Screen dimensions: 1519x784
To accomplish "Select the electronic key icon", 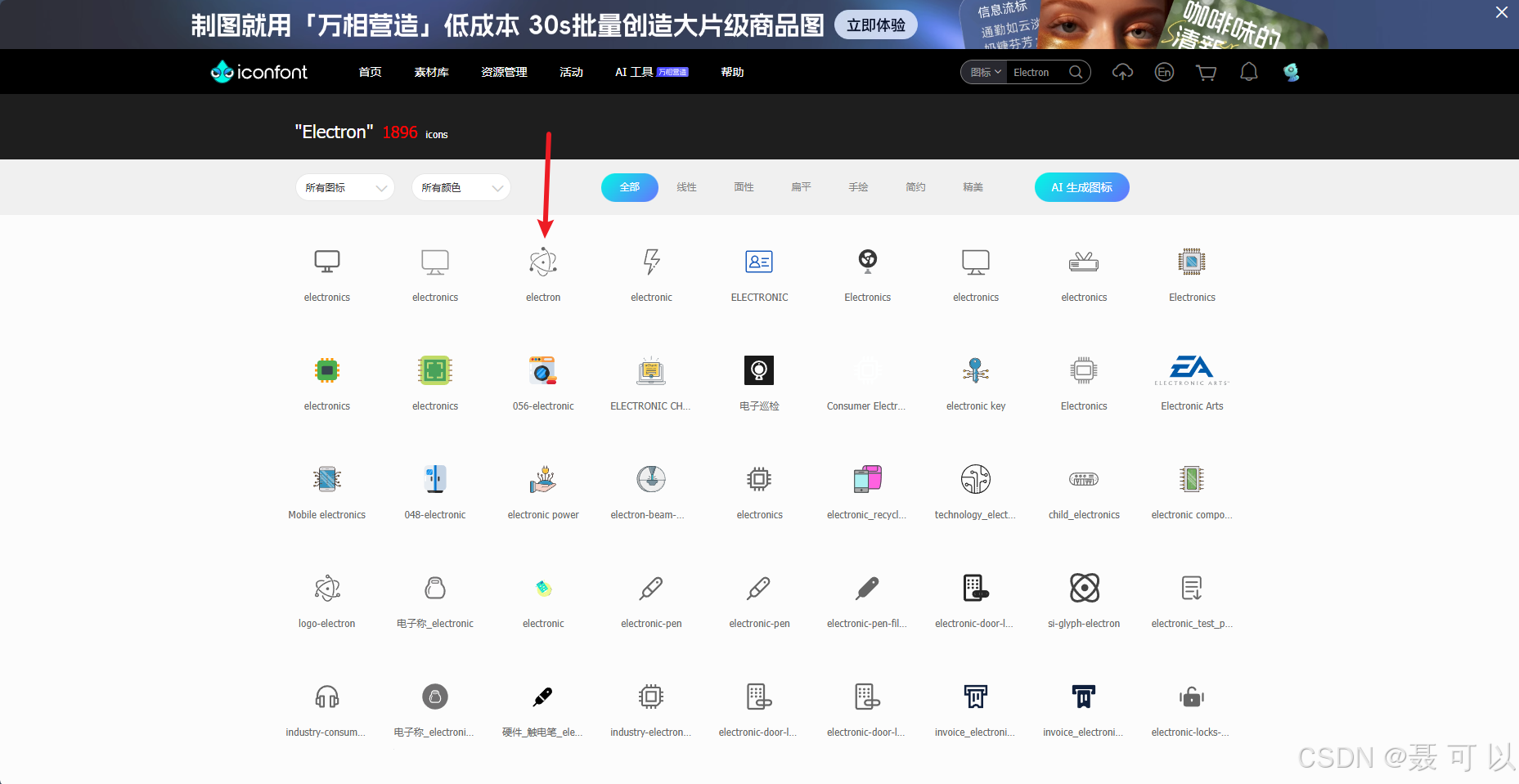I will pyautogui.click(x=975, y=370).
